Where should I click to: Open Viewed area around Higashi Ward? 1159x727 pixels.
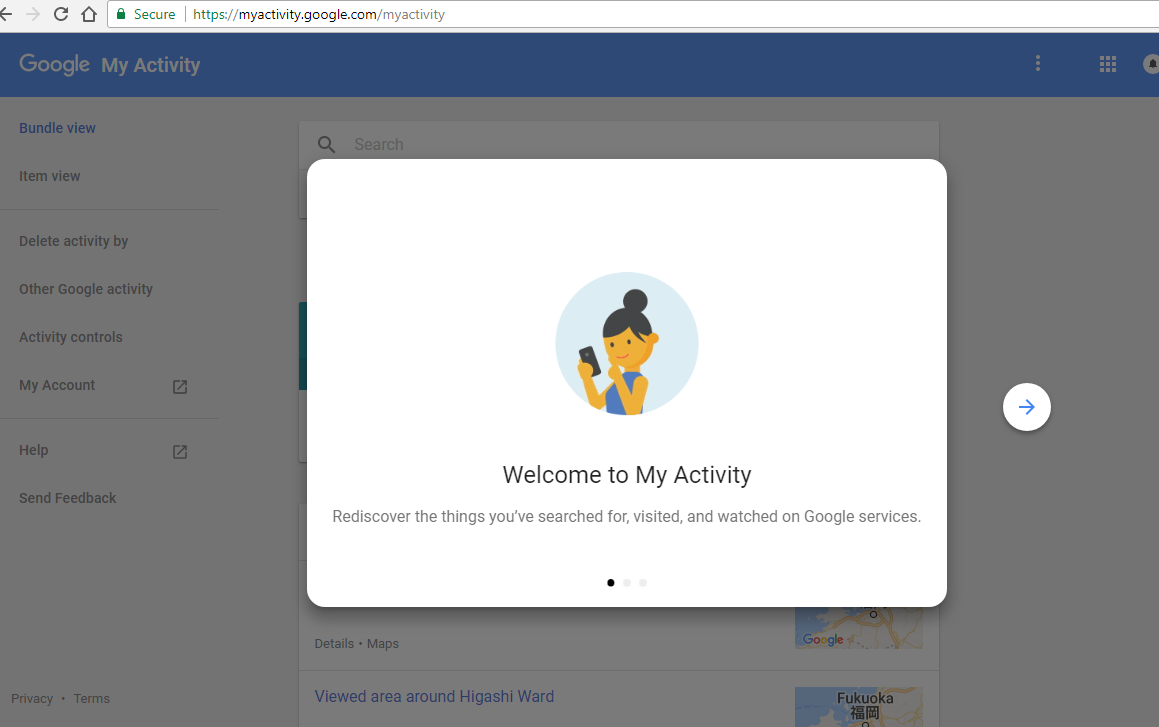point(434,696)
